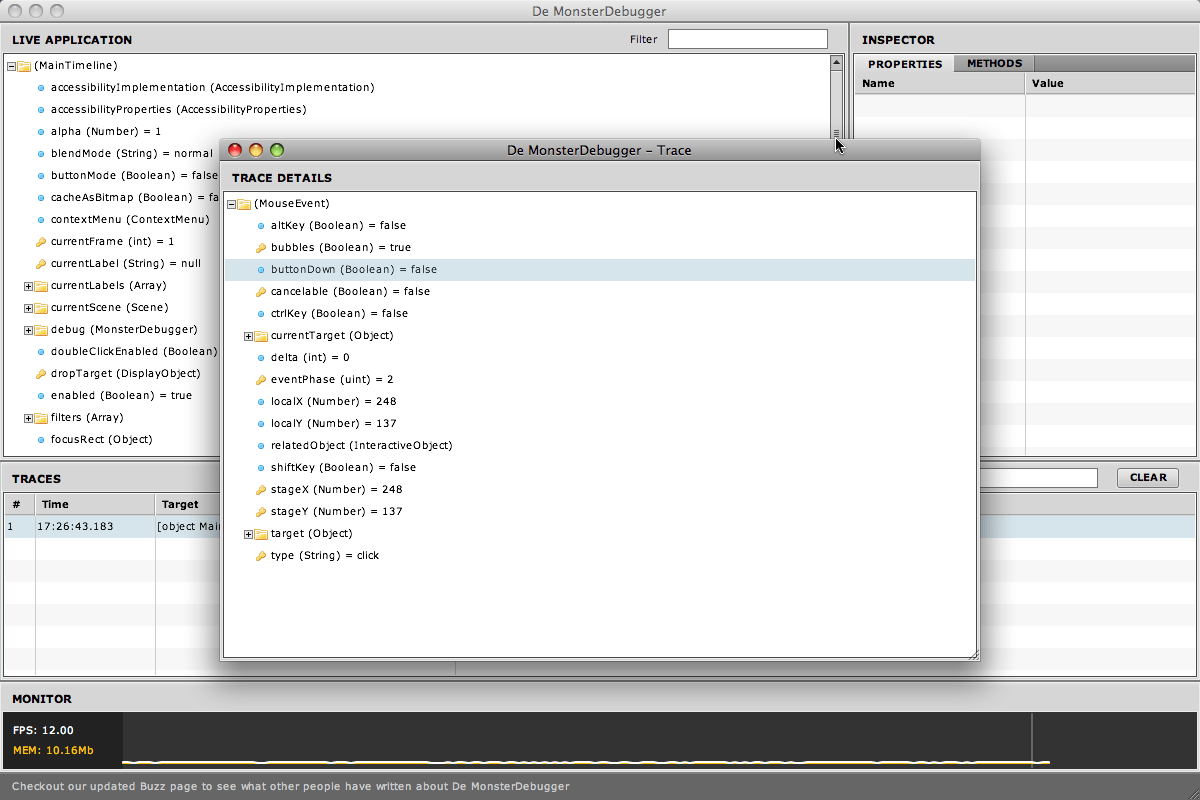Image resolution: width=1200 pixels, height=800 pixels.
Task: Expand the target (Object) node in Trace window
Action: tap(249, 534)
